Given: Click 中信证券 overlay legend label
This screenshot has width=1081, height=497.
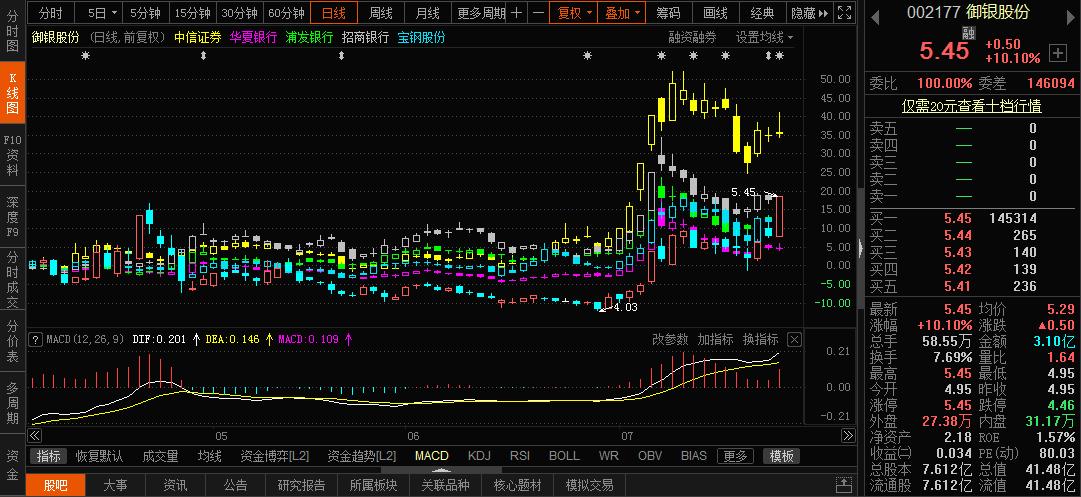Looking at the screenshot, I should (198, 37).
